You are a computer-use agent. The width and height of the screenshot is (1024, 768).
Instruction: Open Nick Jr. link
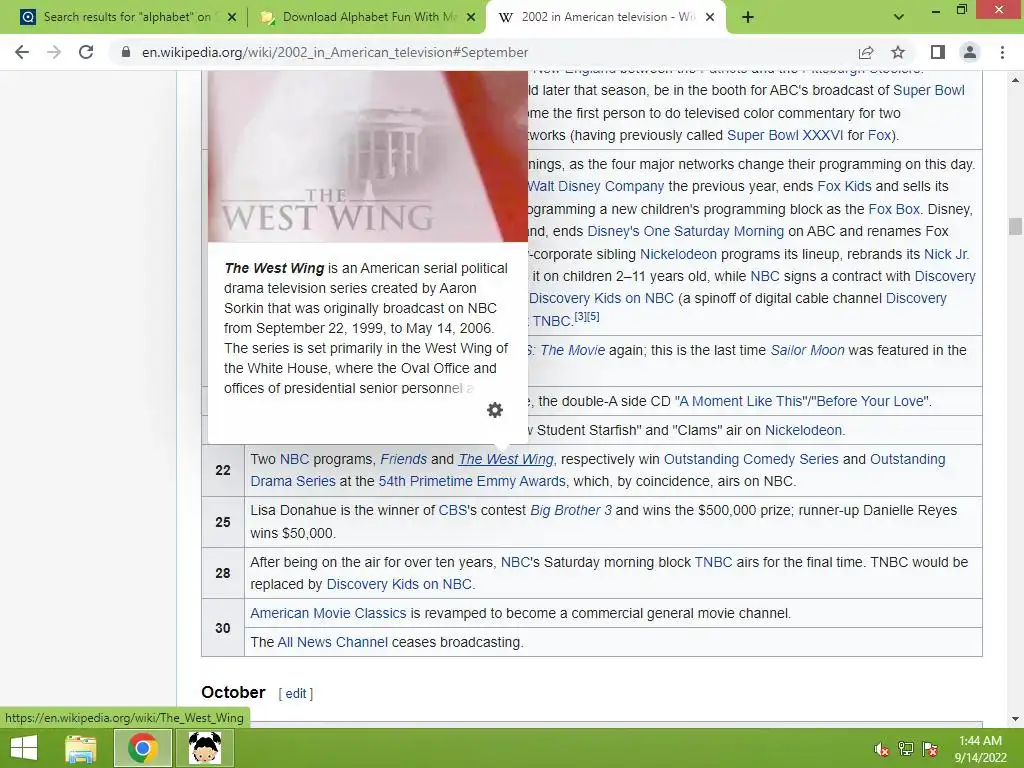click(x=946, y=254)
